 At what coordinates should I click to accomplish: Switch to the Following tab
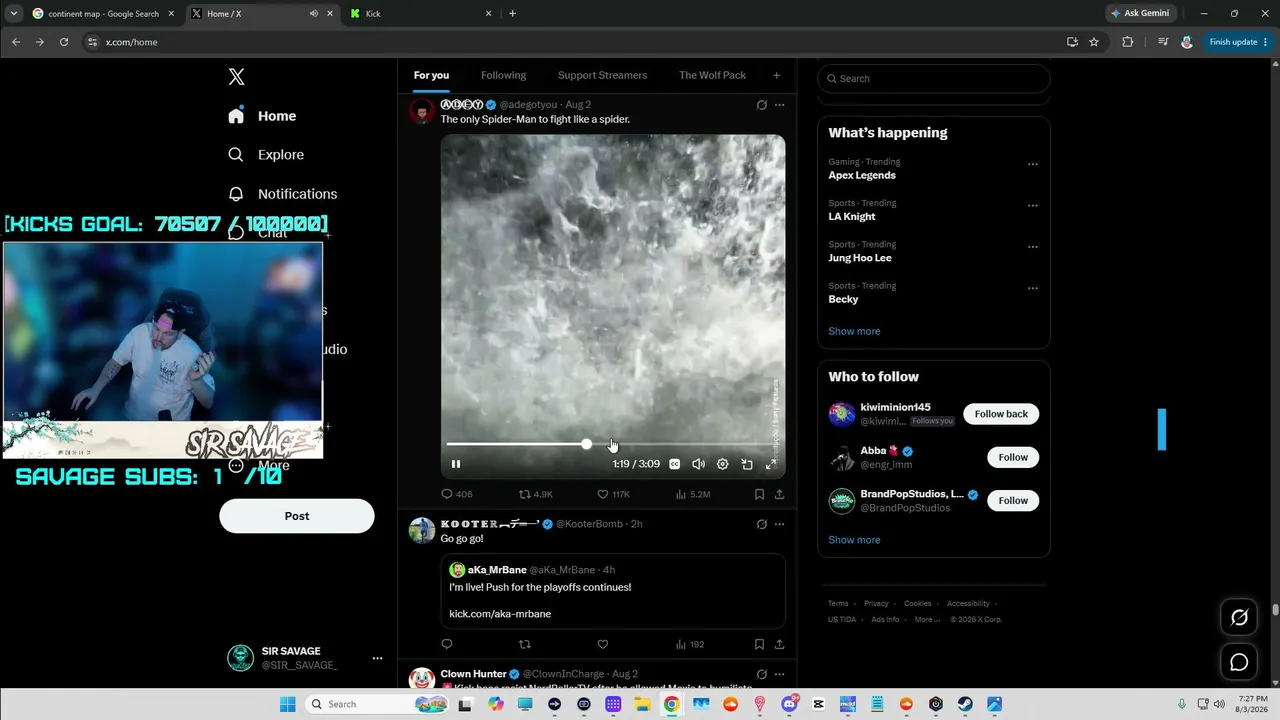tap(503, 75)
